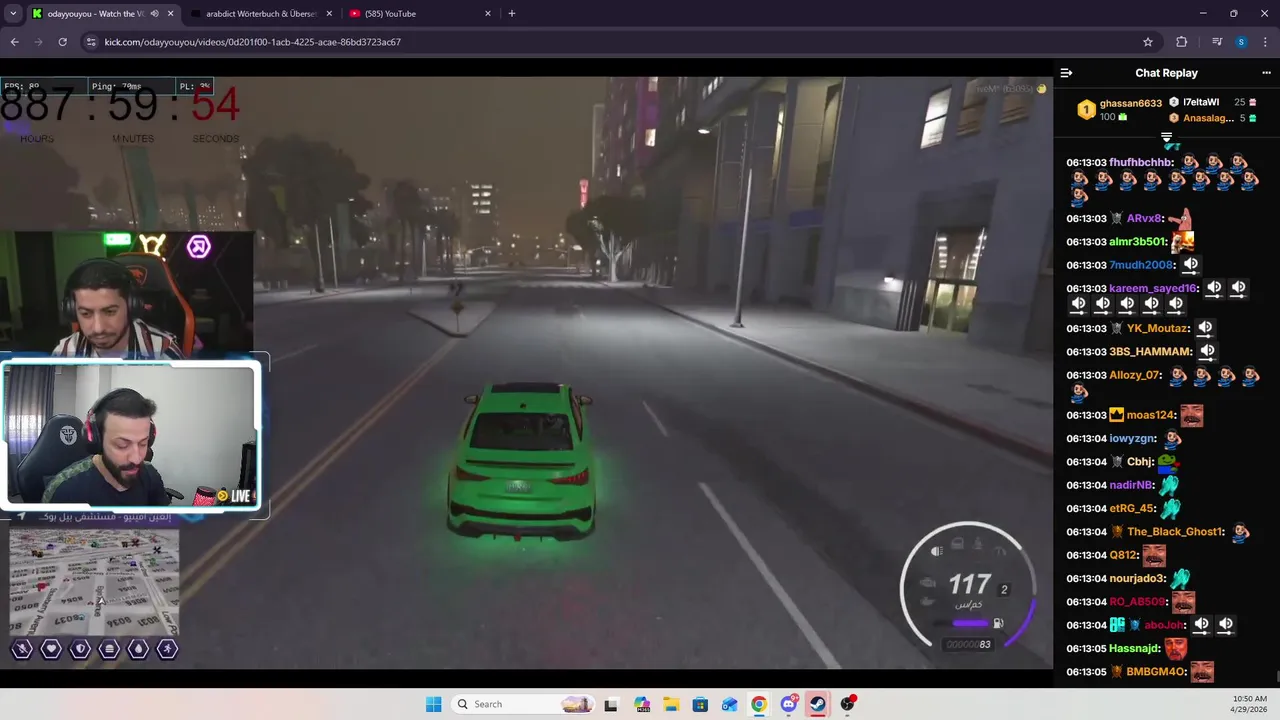Click teal emote in nadirNB's message
Image resolution: width=1280 pixels, height=720 pixels.
click(1169, 485)
